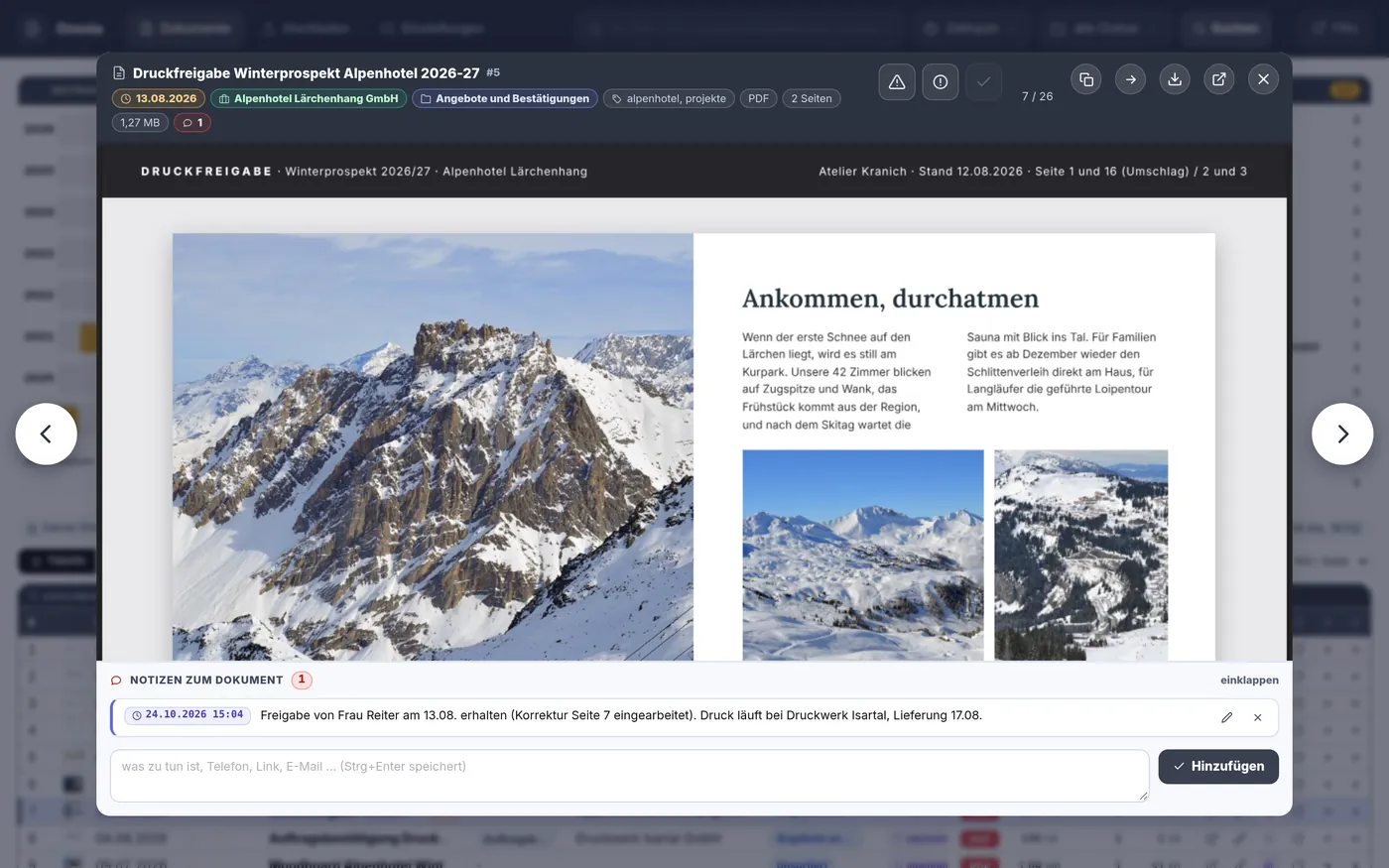
Task: Click the note timestamp 24.10.2026 15:04
Action: coord(187,715)
